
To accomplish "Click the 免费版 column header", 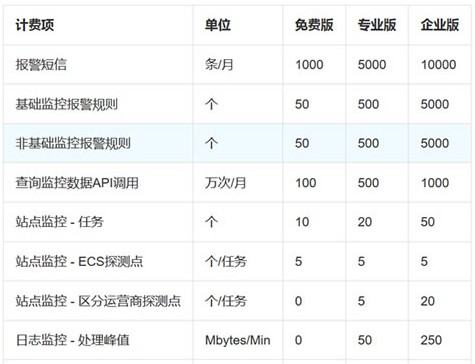I will click(314, 25).
